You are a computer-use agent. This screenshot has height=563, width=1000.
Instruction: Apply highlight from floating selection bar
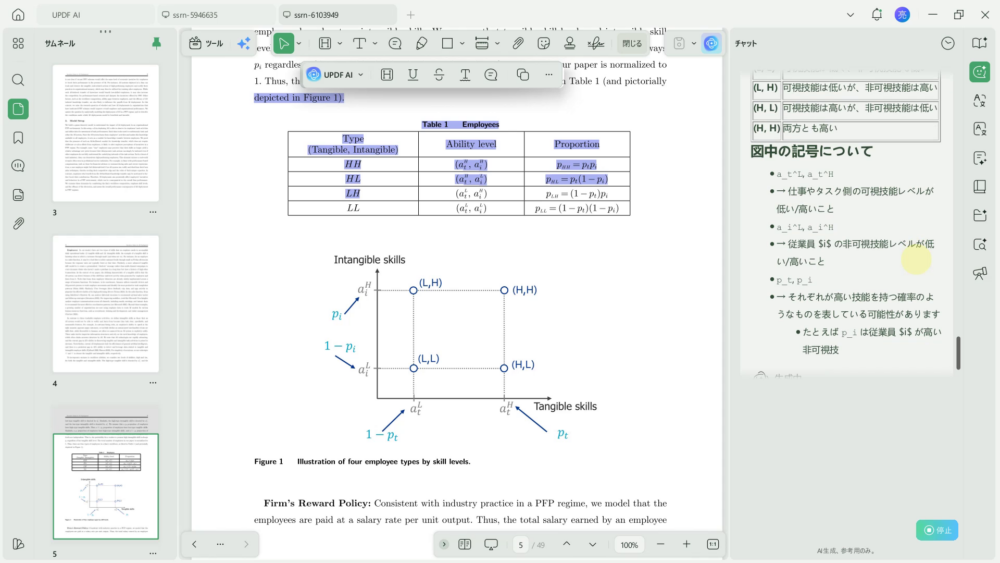[386, 75]
